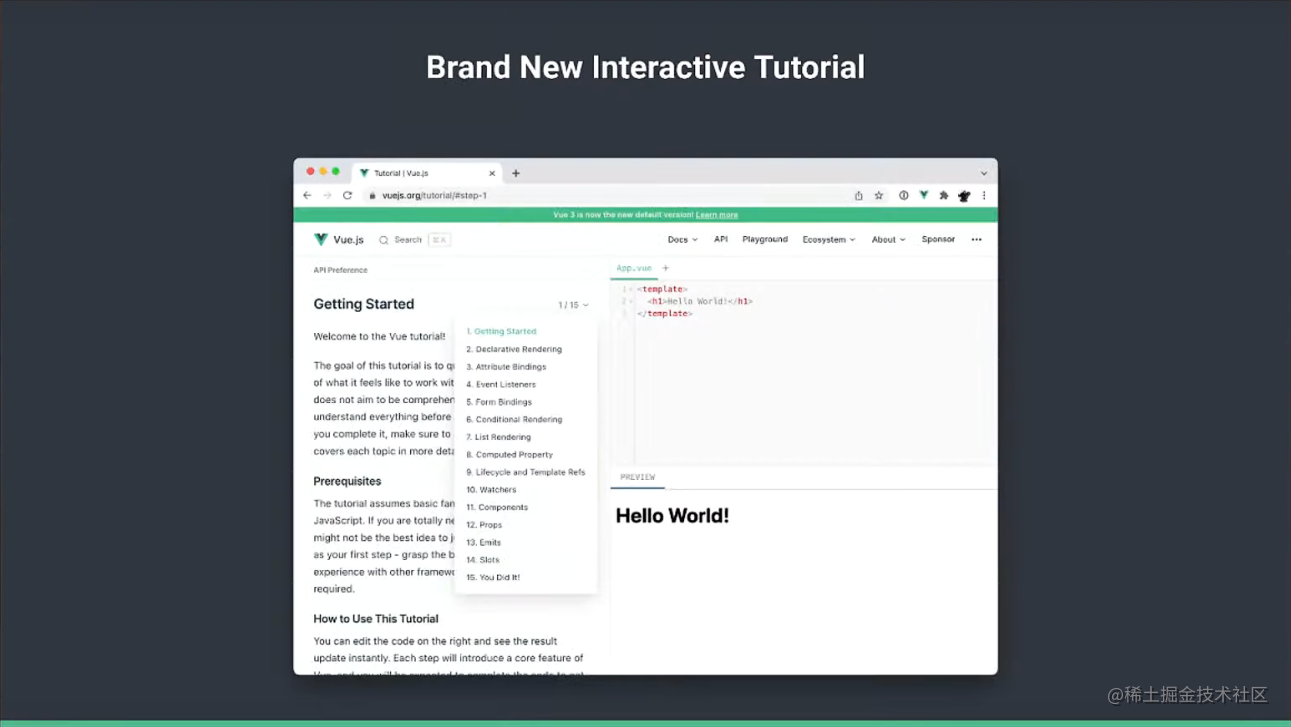The image size is (1291, 727).
Task: Open step 6. Conditional Rendering
Action: pos(514,420)
